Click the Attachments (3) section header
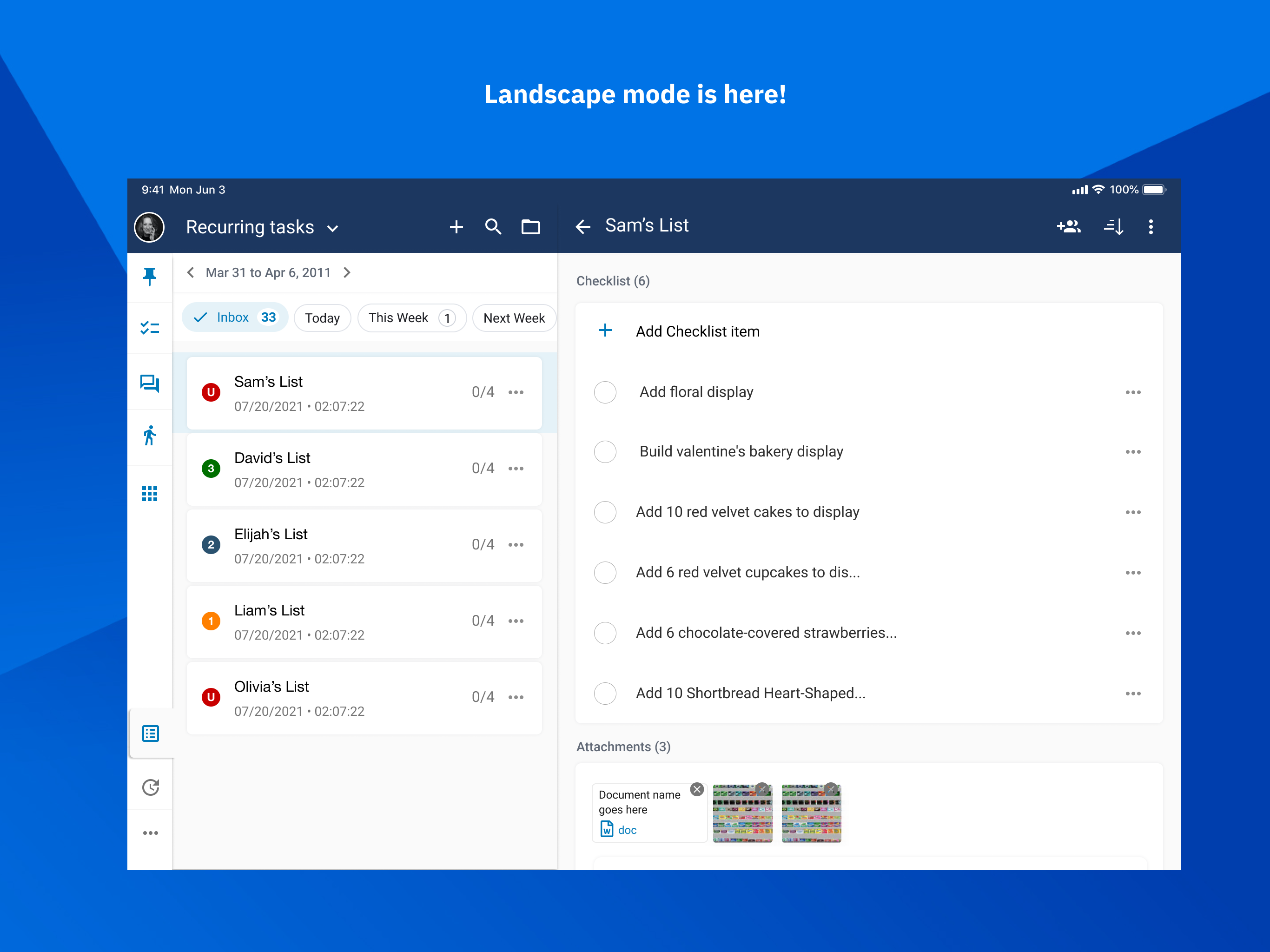Viewport: 1270px width, 952px height. 623,747
